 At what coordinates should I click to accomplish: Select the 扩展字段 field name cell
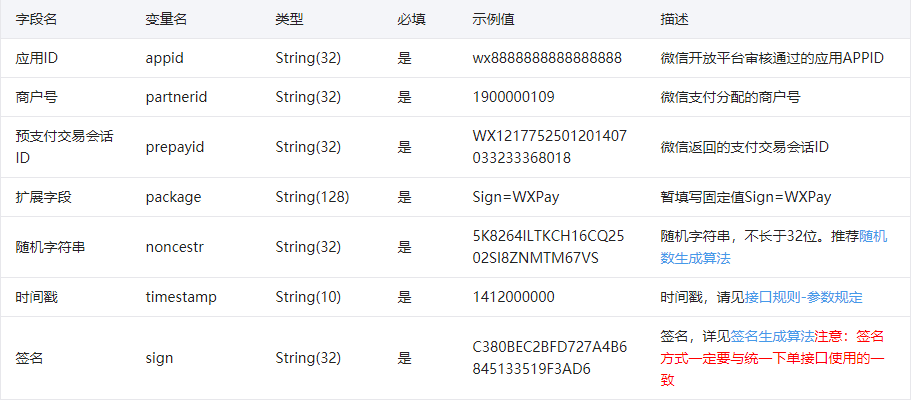tap(43, 197)
